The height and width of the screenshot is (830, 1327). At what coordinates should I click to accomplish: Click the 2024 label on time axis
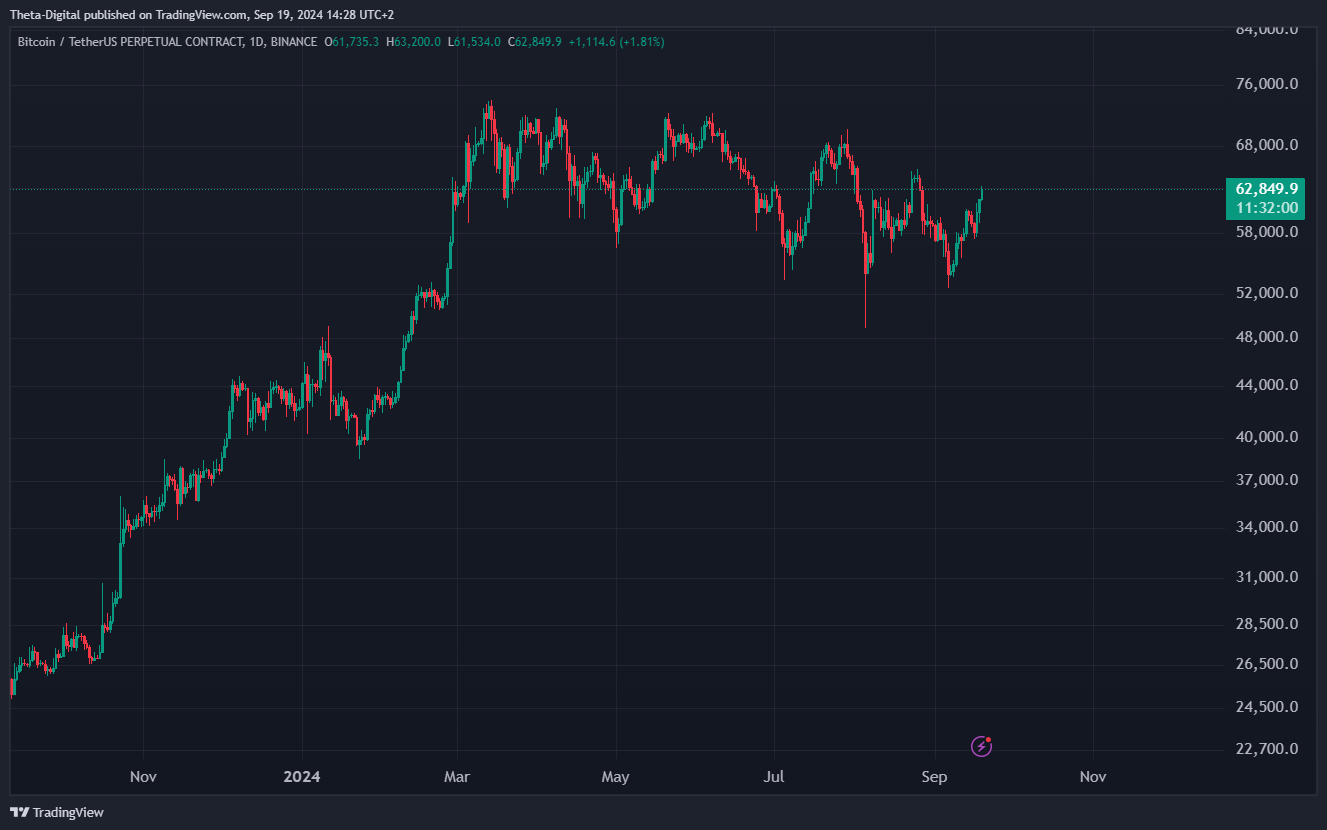301,776
